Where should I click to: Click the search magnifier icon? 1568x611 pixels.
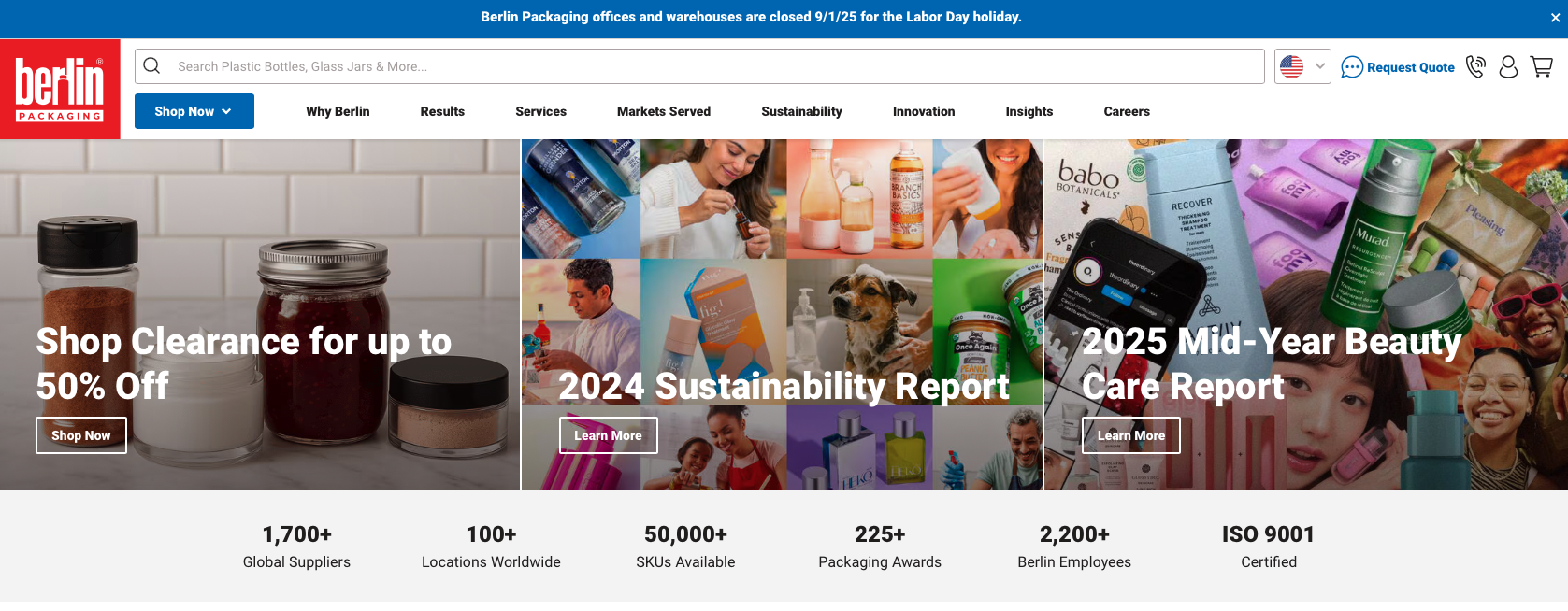tap(152, 66)
